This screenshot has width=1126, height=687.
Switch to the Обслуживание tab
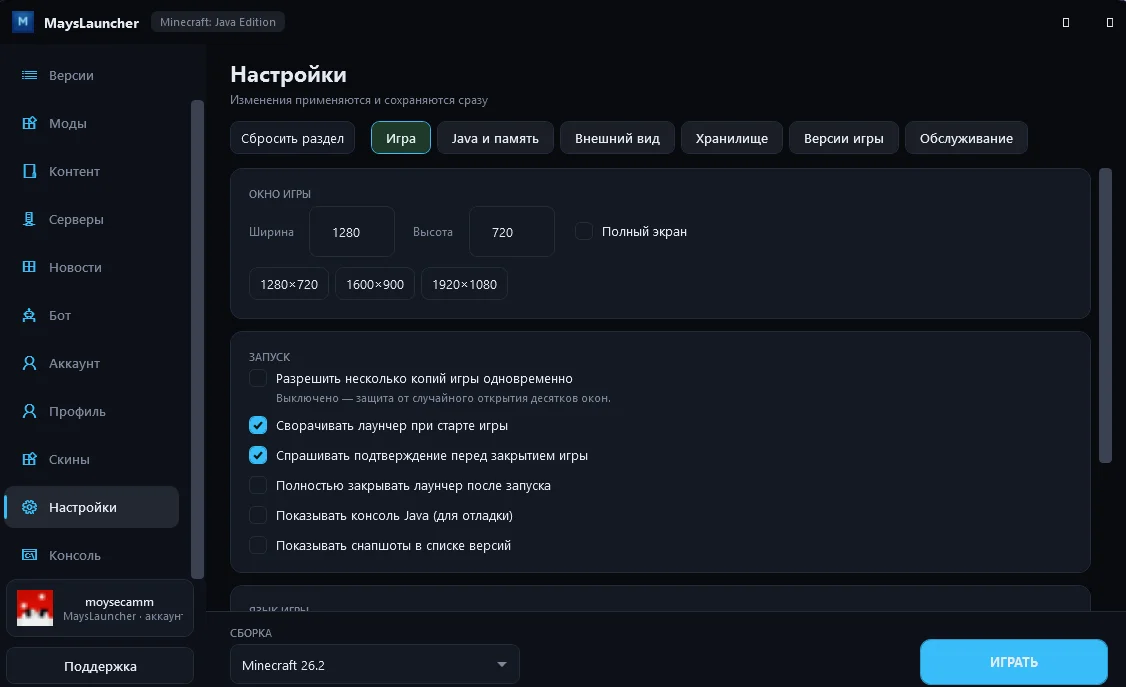pyautogui.click(x=966, y=138)
